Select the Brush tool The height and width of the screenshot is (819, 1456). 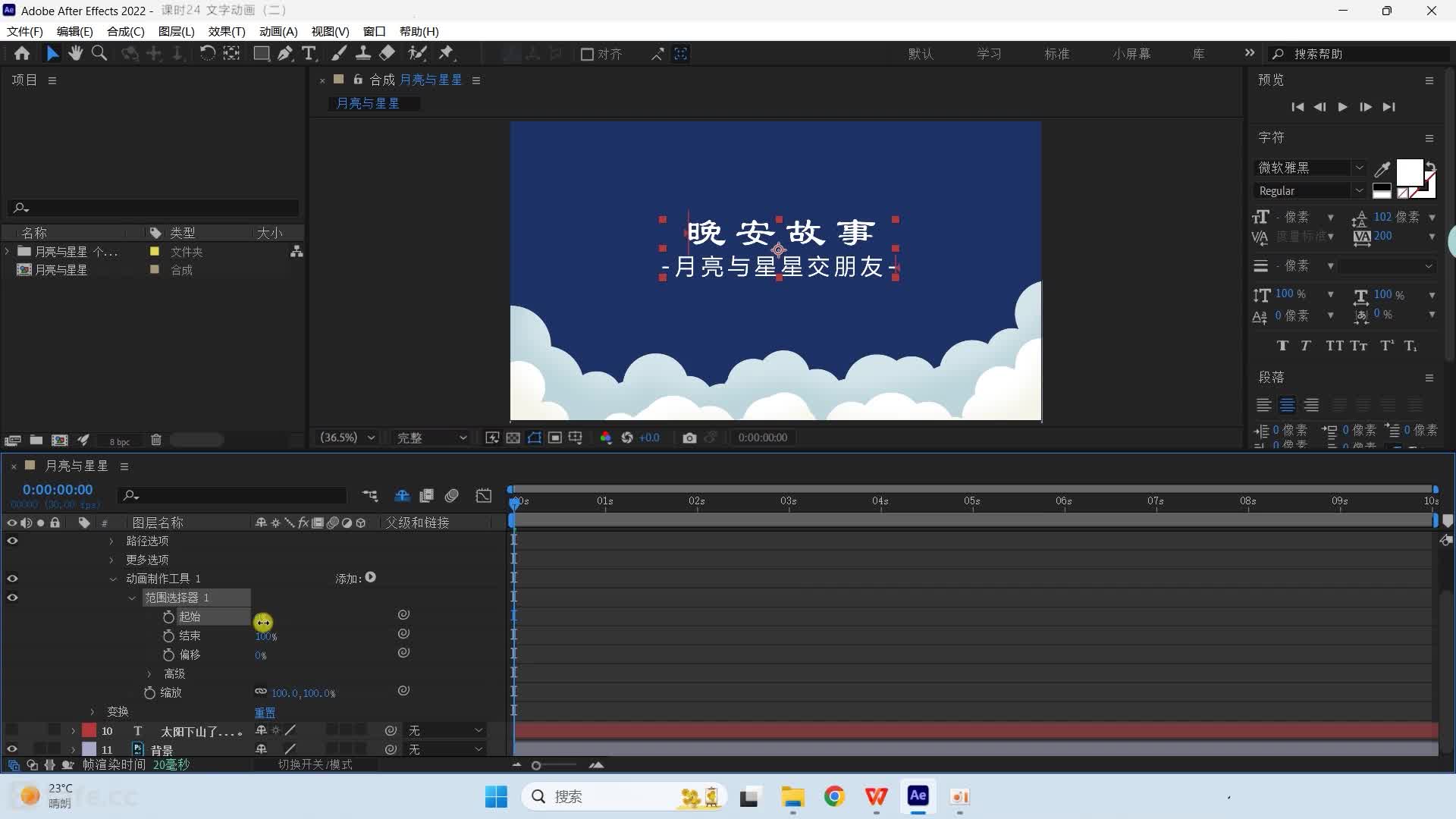(x=339, y=54)
